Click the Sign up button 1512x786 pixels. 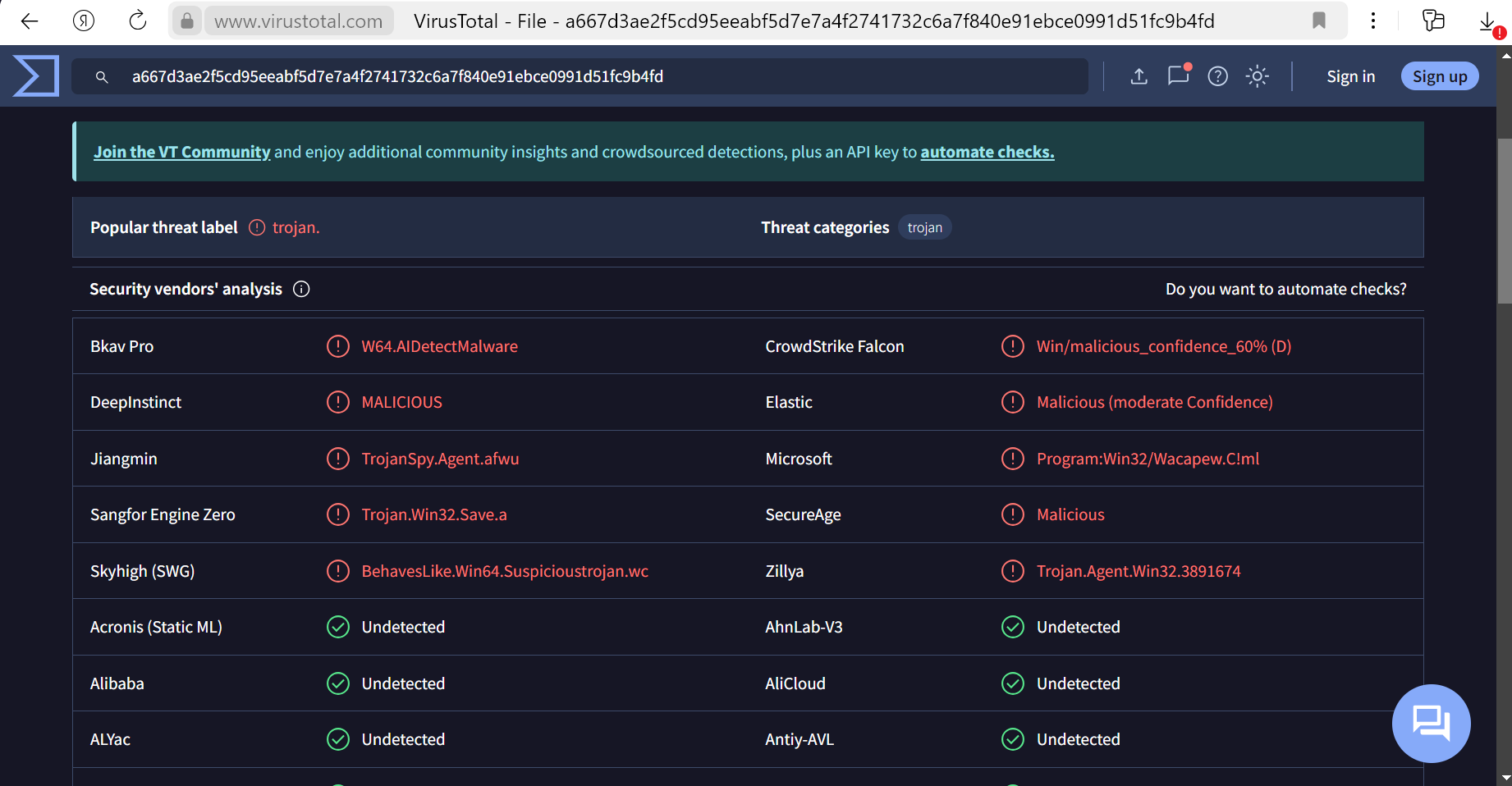pos(1440,76)
